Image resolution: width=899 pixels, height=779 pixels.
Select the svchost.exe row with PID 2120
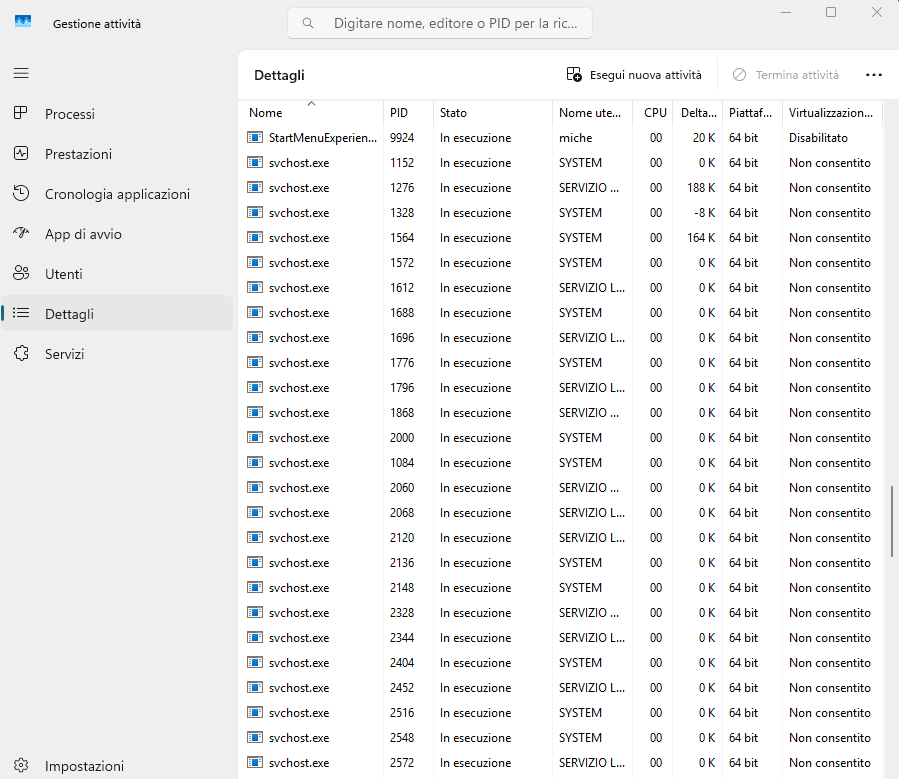(x=562, y=538)
